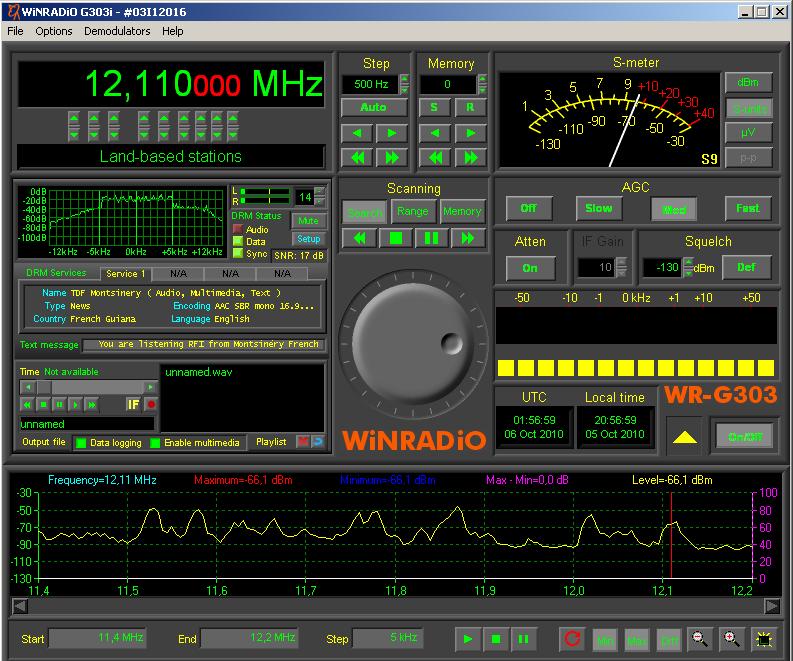Stop the spectrum sweep
This screenshot has width=793, height=661.
pos(496,639)
